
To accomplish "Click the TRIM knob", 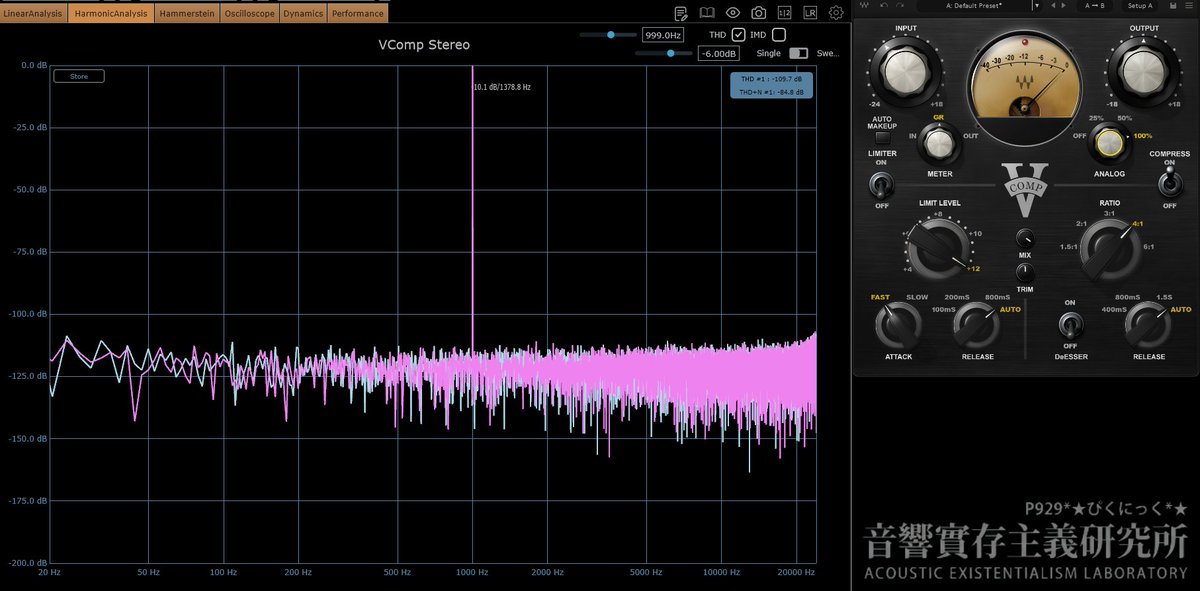I will tap(1025, 271).
